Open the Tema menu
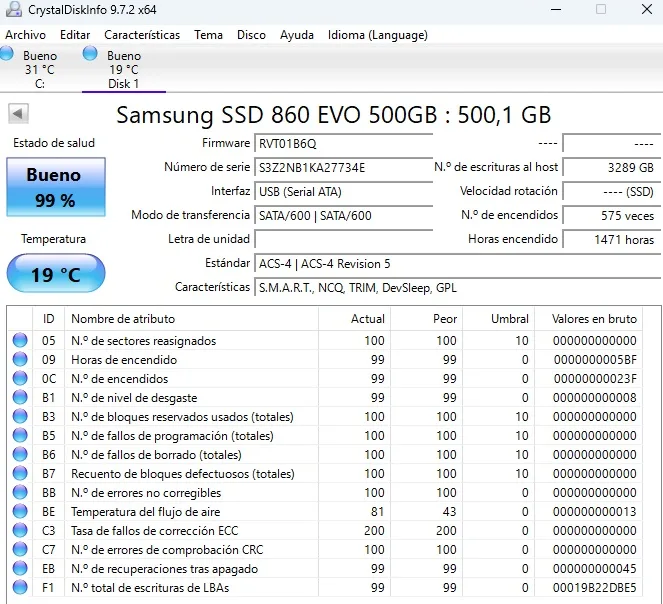The height and width of the screenshot is (604, 663). point(208,35)
